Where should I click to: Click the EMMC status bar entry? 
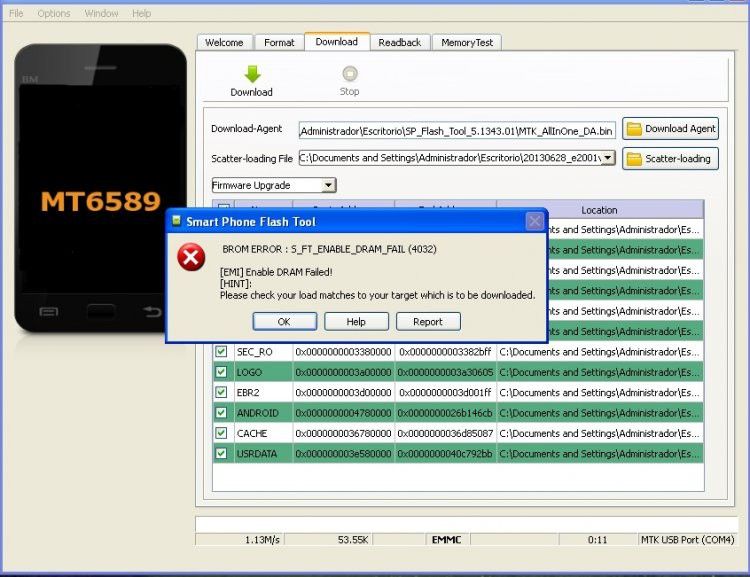446,540
